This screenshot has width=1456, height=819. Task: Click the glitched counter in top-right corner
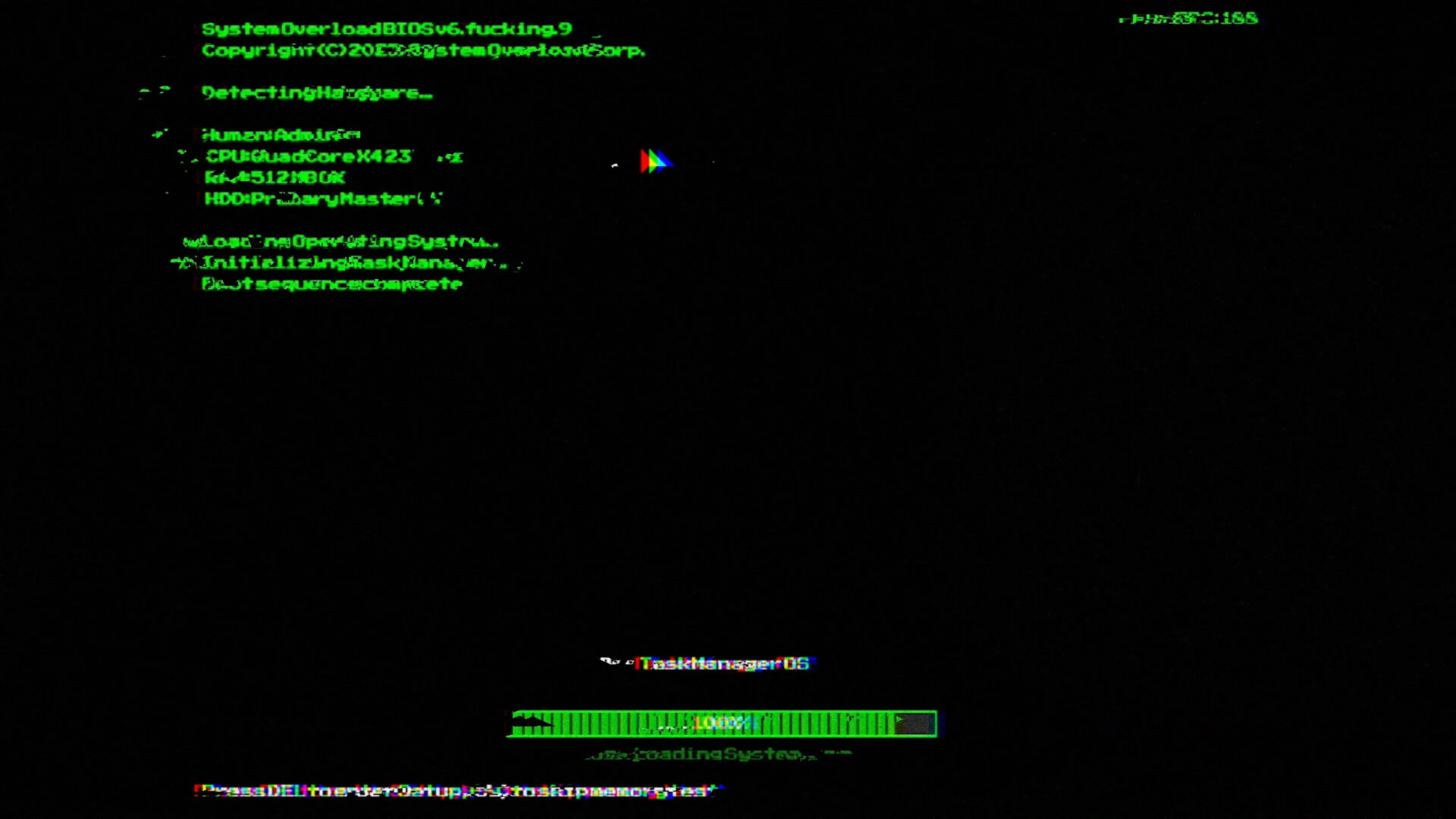click(1188, 19)
